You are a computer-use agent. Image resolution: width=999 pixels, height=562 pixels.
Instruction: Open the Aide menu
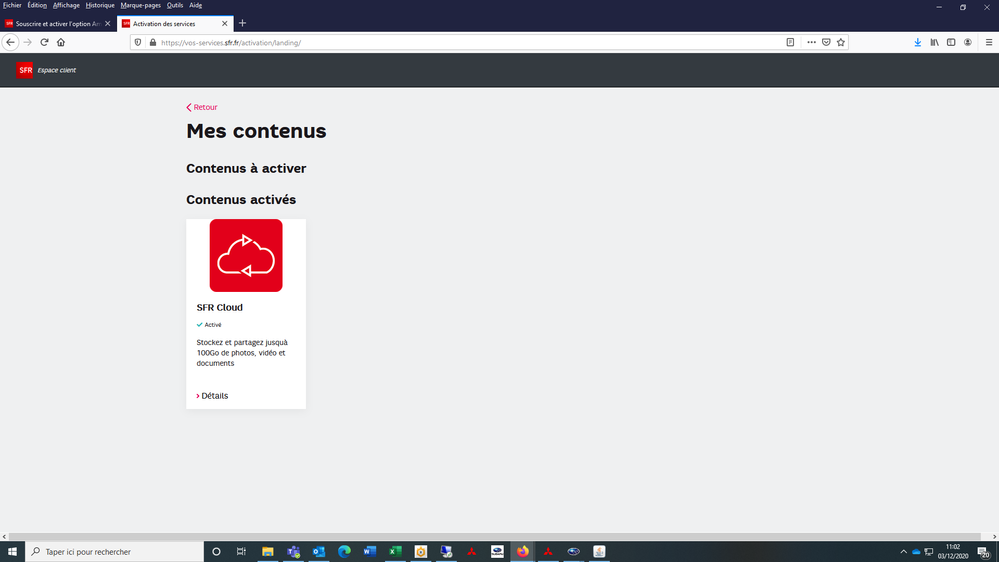[196, 5]
